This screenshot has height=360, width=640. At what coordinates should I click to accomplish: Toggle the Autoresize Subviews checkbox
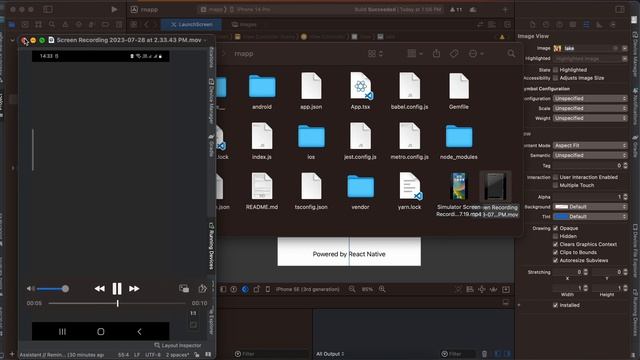point(555,260)
